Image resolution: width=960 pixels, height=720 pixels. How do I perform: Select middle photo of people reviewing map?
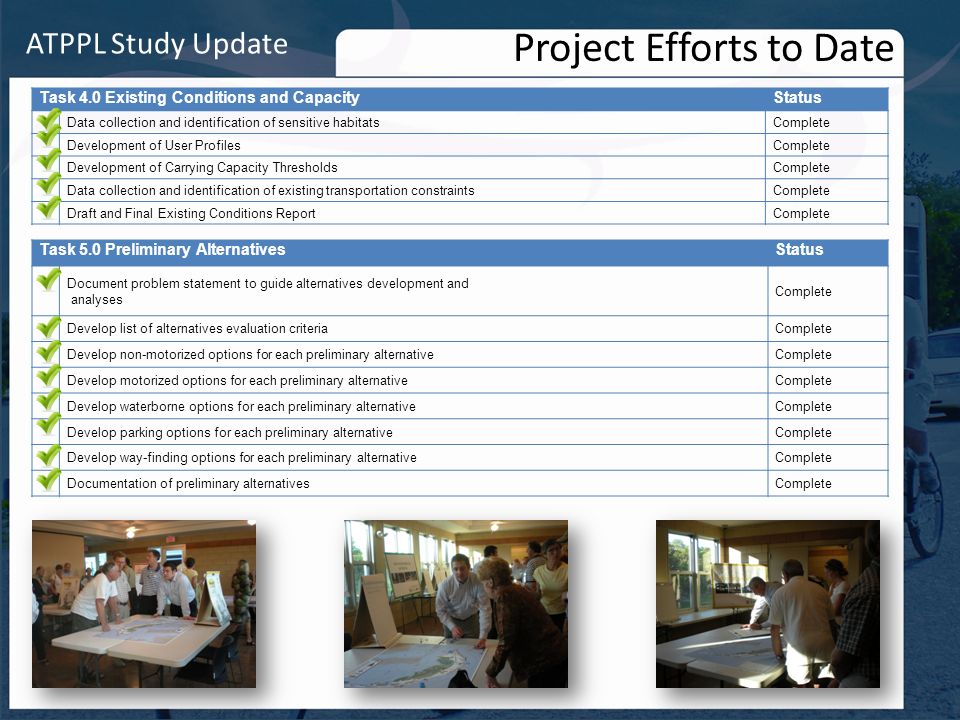click(456, 604)
